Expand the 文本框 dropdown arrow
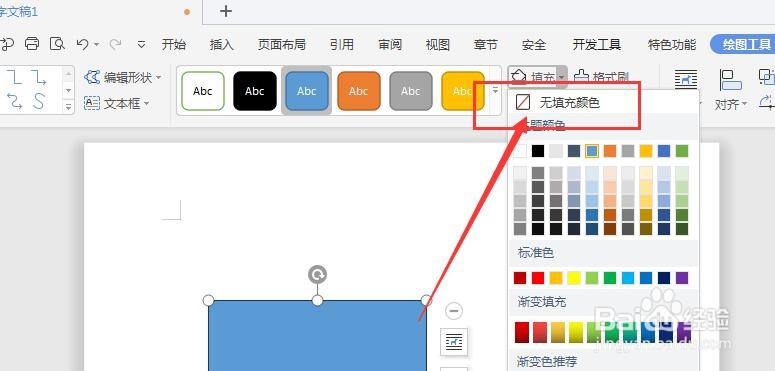 146,103
